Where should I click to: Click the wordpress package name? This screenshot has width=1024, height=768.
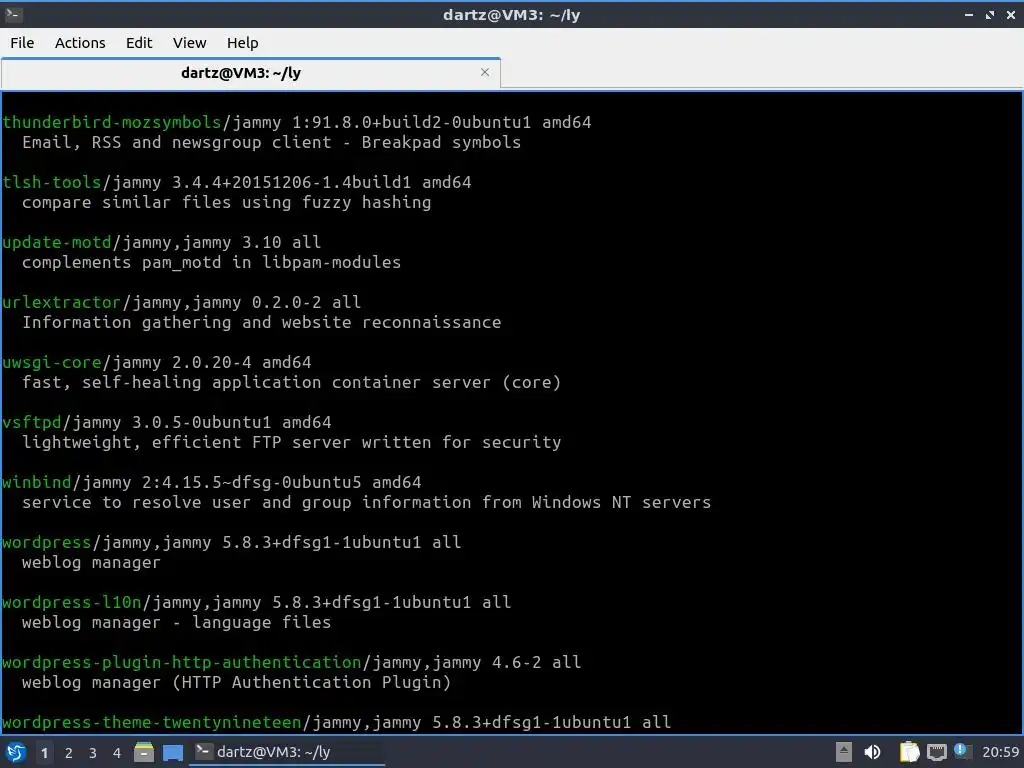point(46,543)
